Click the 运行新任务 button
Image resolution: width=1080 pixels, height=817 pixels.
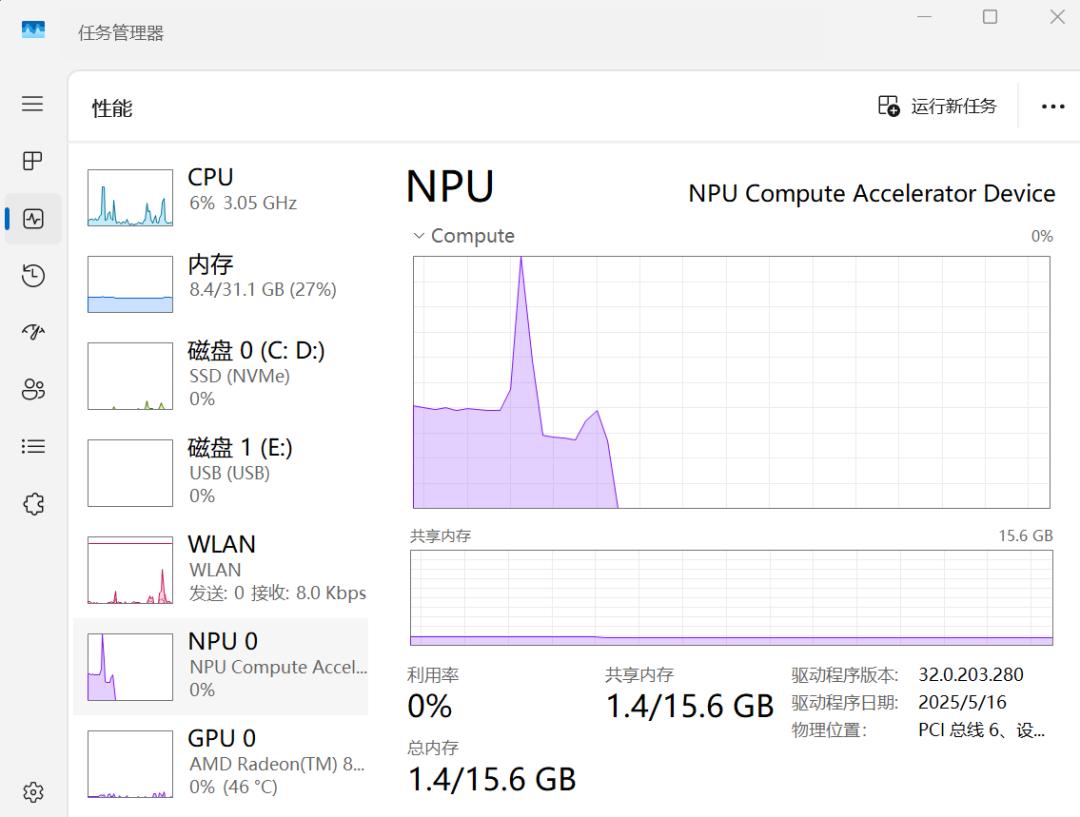point(937,106)
